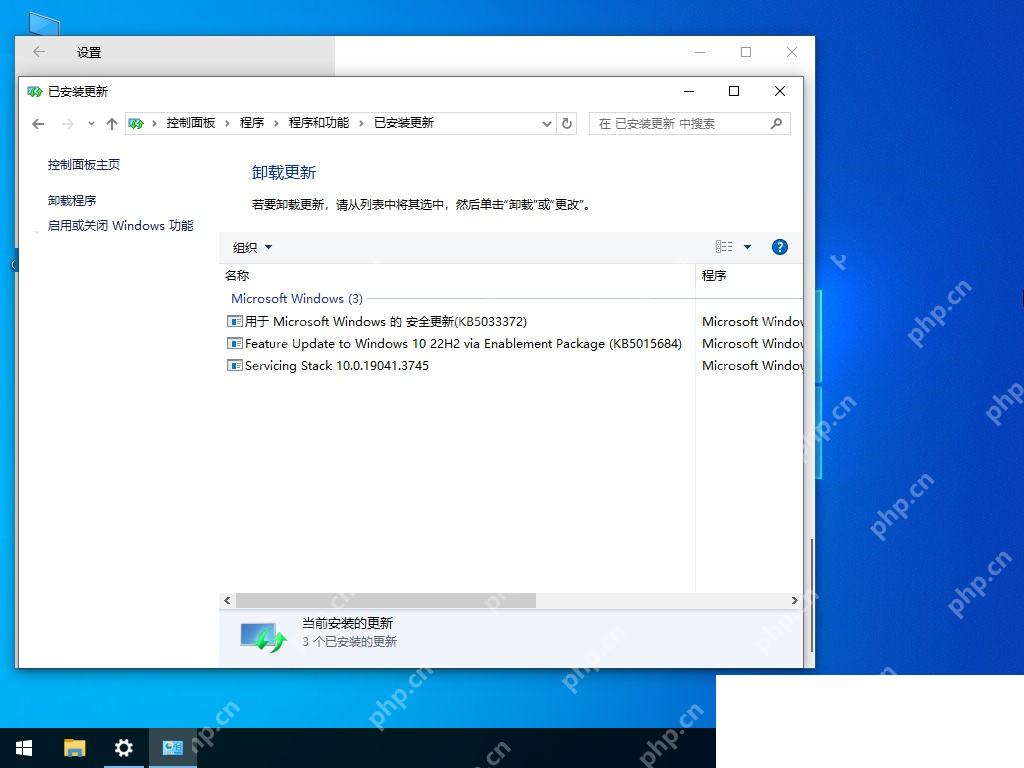Minimize the 设置 window
Viewport: 1024px width, 768px height.
click(x=700, y=52)
